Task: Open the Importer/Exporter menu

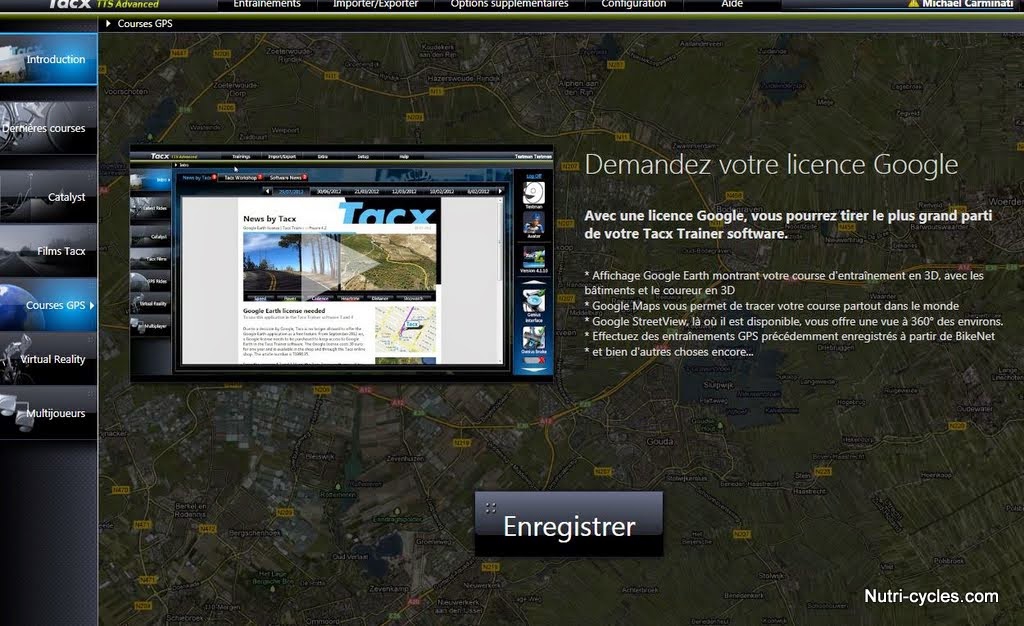Action: tap(376, 4)
